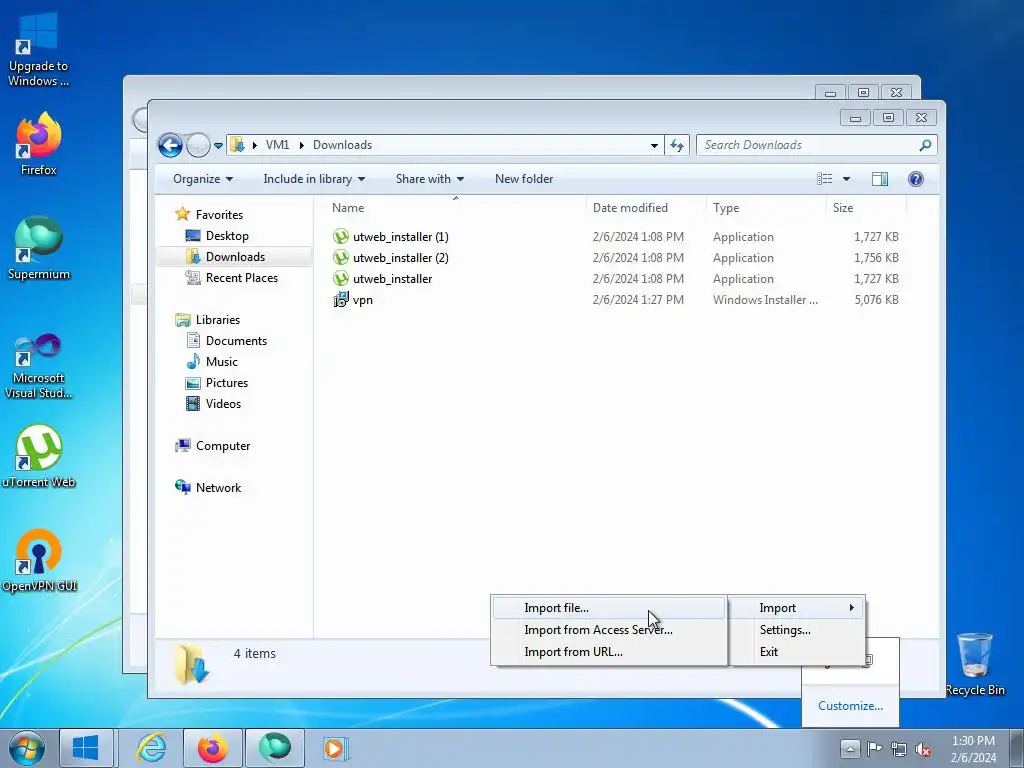Click the Action Center flag tray icon
The image size is (1024, 768).
tap(874, 749)
